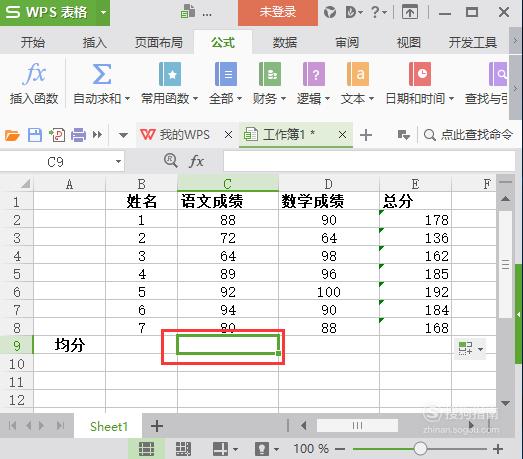This screenshot has height=459, width=523.
Task: Open the Date and Time (日期和时间) red book icon
Action: (420, 74)
